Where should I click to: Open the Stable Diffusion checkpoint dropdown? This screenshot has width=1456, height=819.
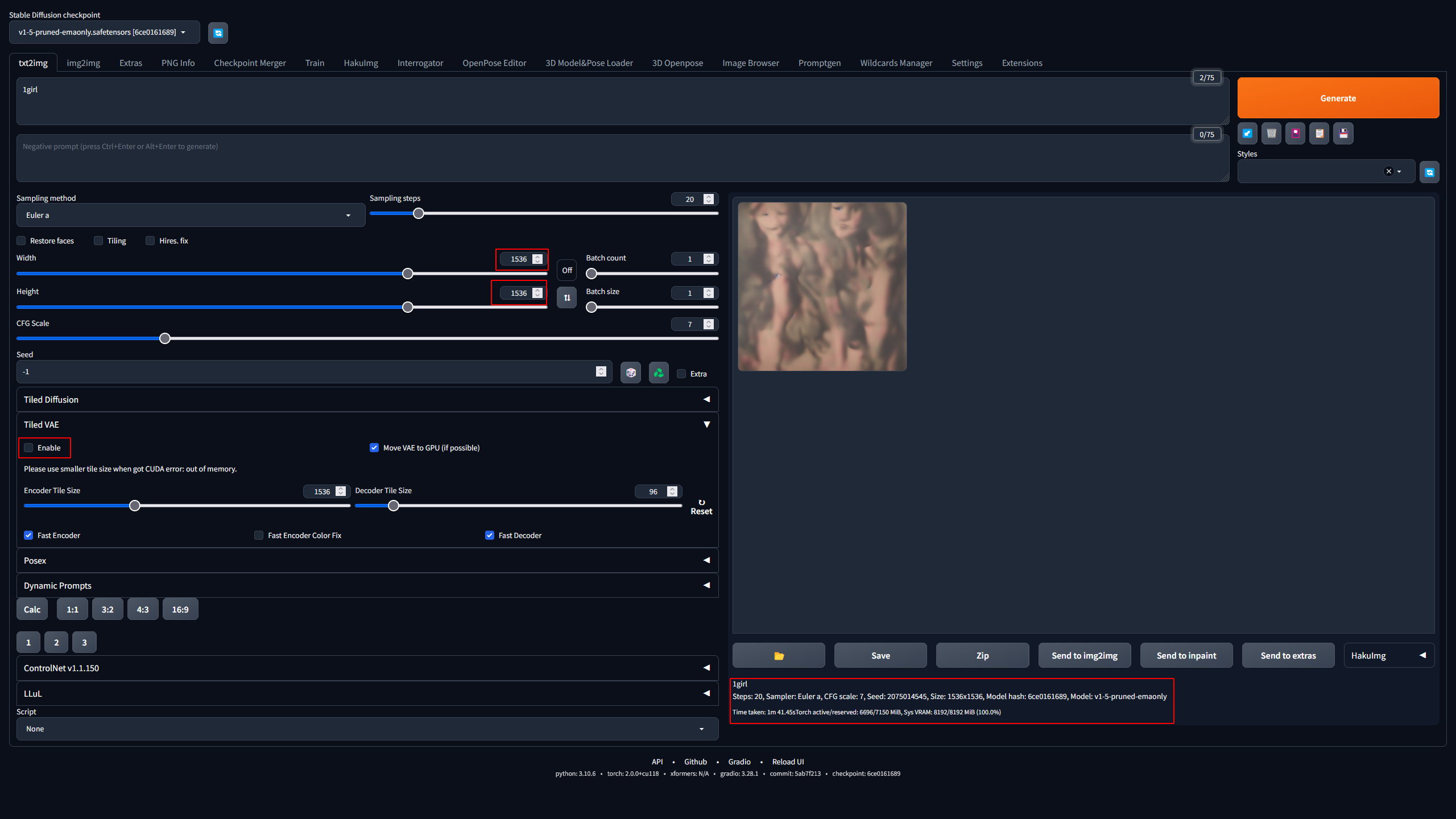click(104, 32)
